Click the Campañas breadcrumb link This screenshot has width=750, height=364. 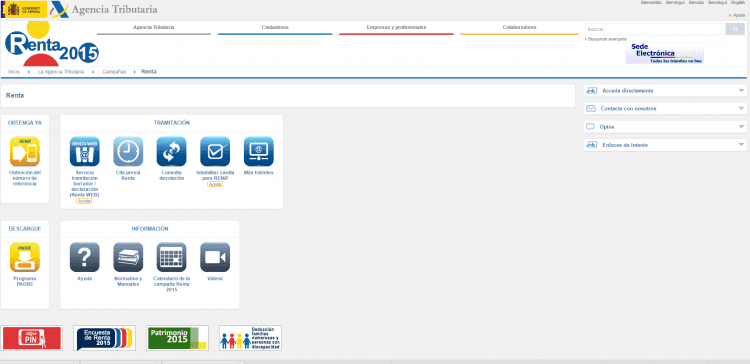tap(114, 72)
